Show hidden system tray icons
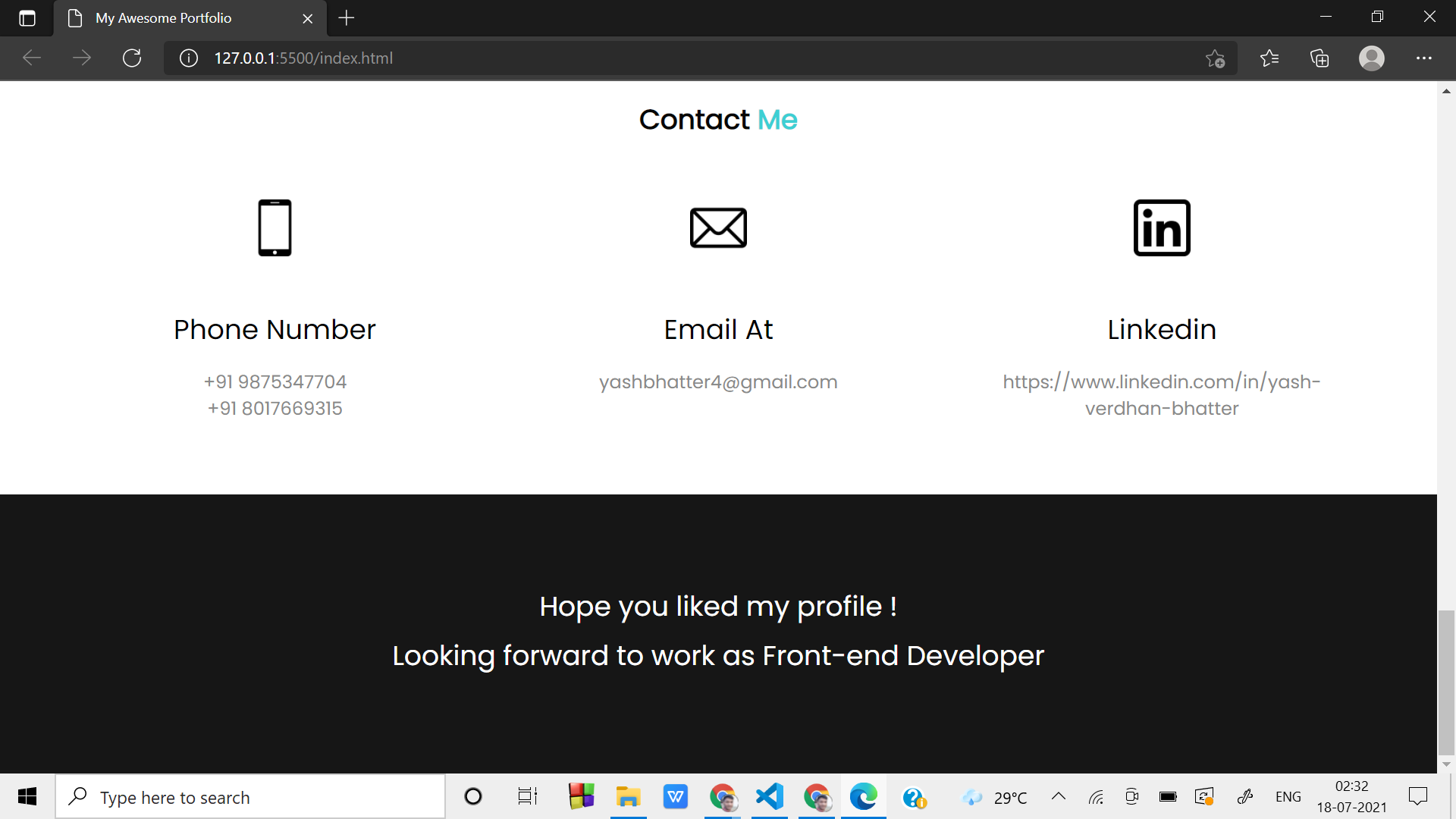Viewport: 1456px width, 819px height. (x=1059, y=796)
